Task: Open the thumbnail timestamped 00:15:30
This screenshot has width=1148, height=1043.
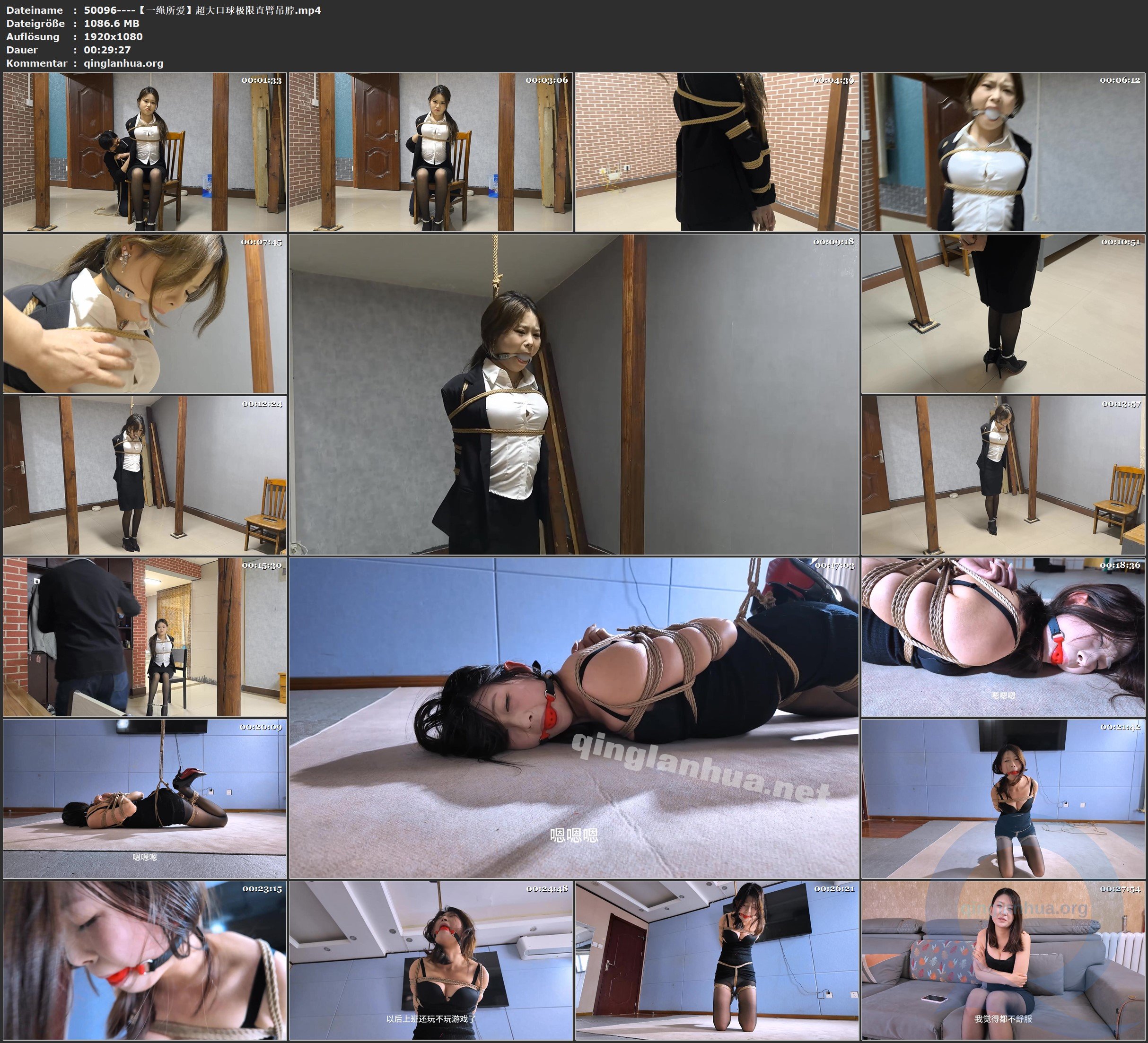Action: 145,637
